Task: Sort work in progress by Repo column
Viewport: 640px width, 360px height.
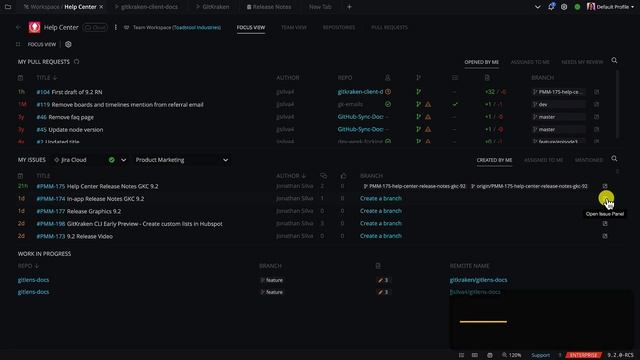Action: [28, 266]
